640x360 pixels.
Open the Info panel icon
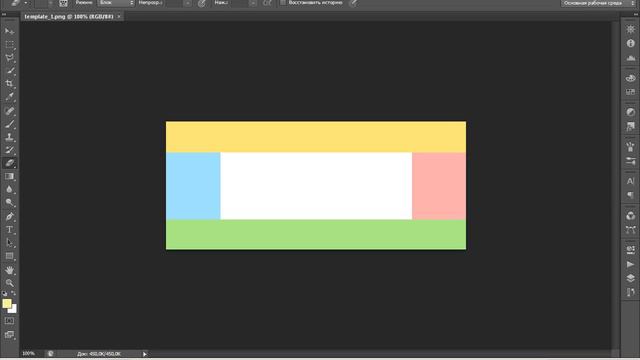[x=631, y=43]
